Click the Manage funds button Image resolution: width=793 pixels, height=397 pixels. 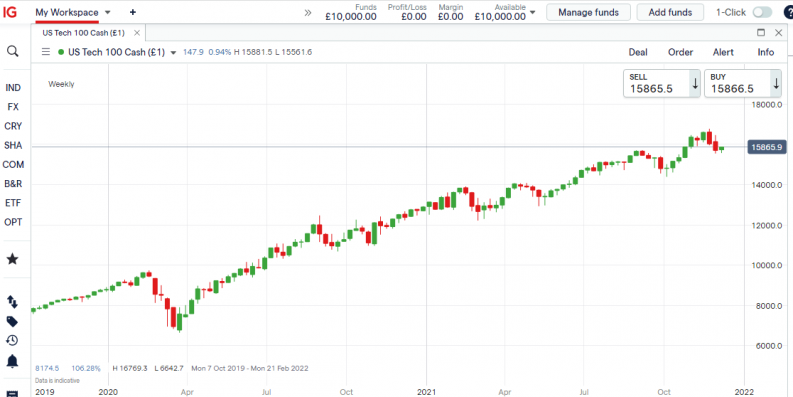tap(589, 13)
